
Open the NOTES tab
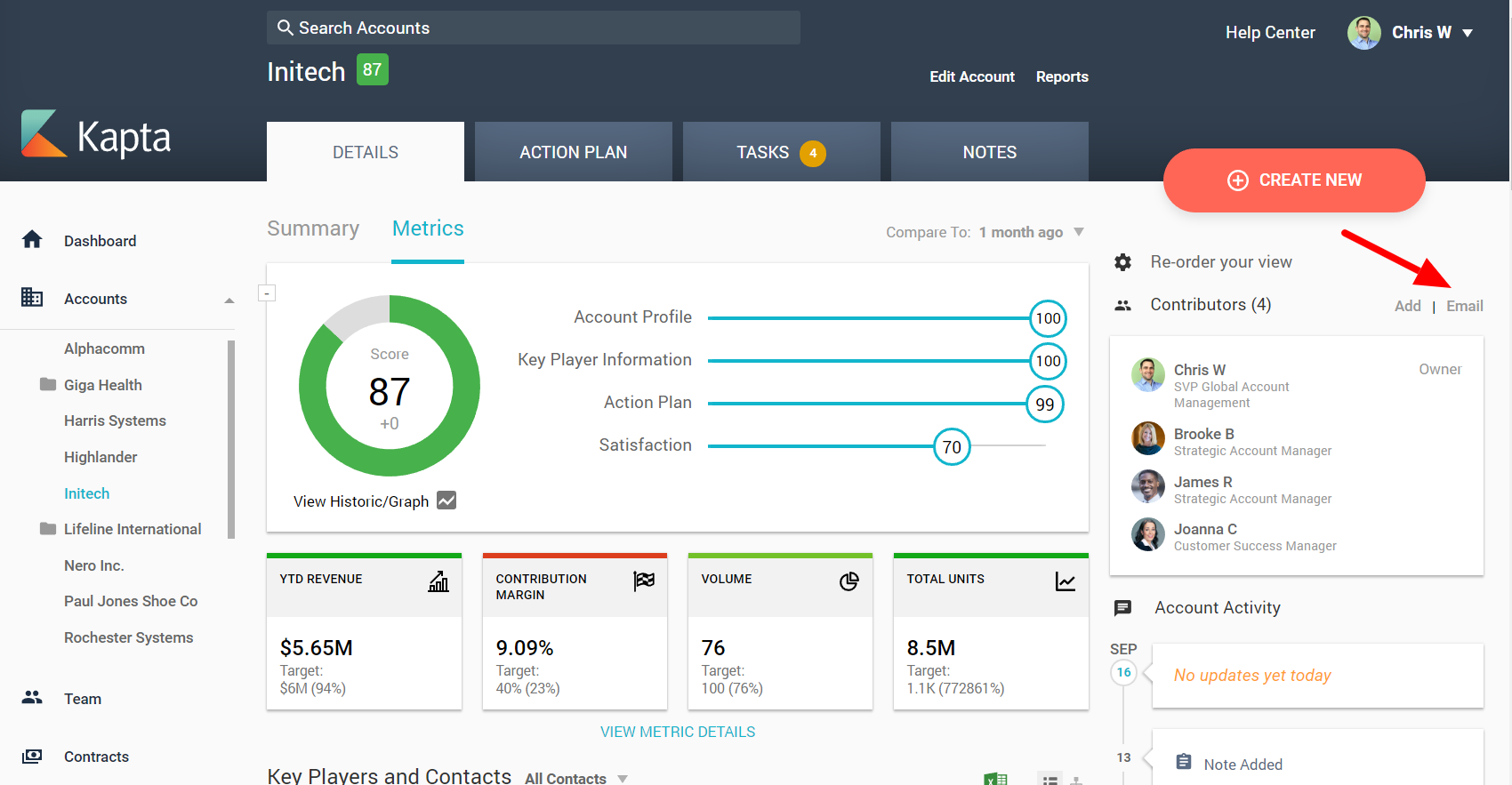click(990, 152)
